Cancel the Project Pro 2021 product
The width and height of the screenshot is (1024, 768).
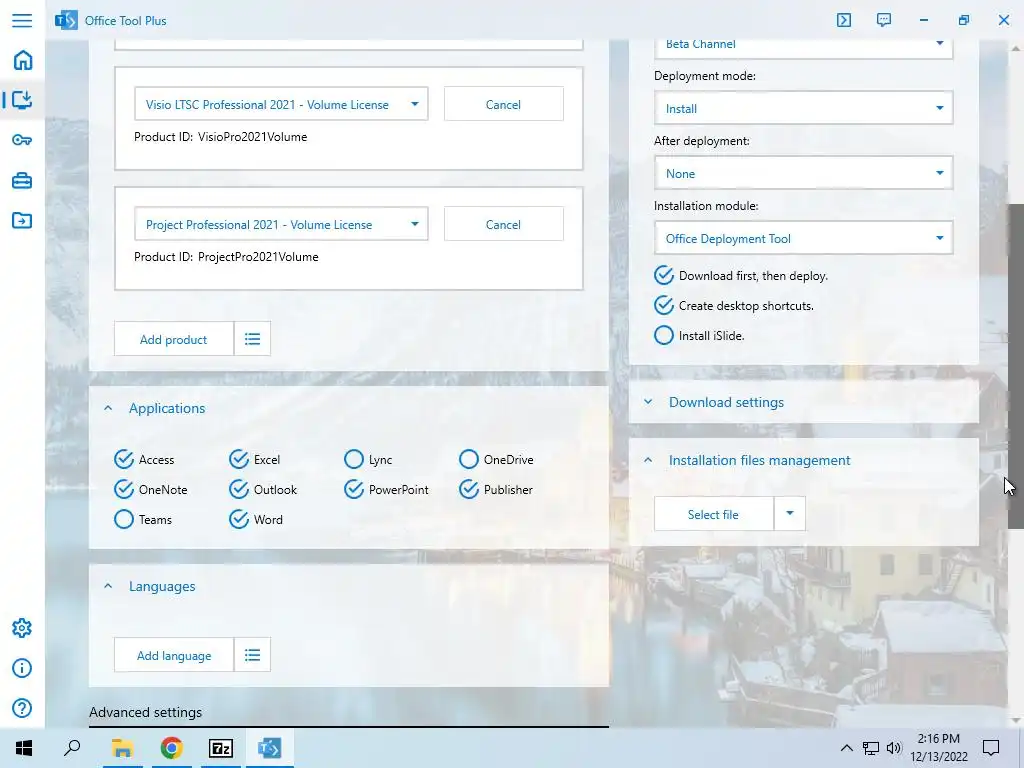click(504, 224)
